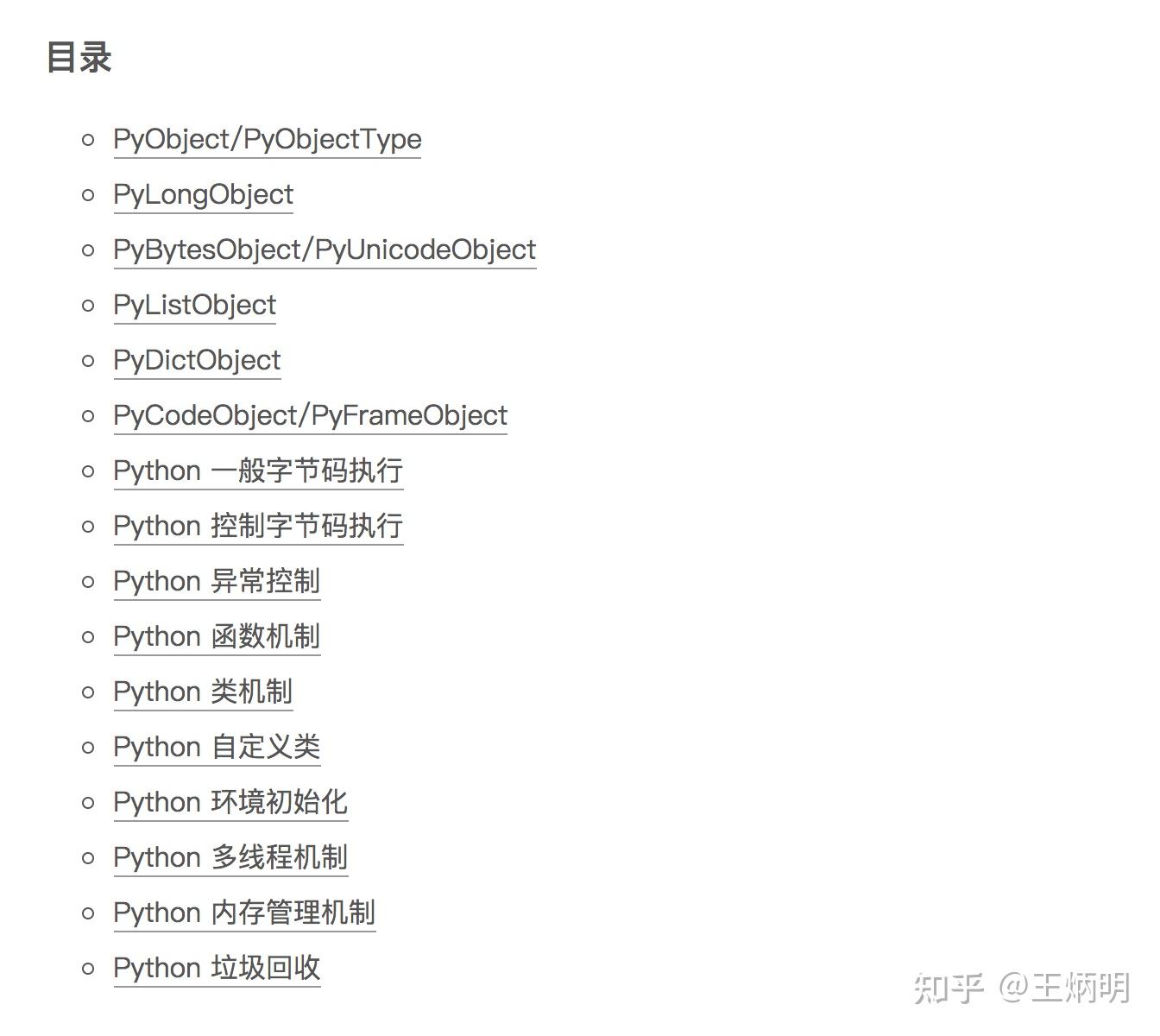Viewport: 1160px width, 1036px height.
Task: Open the PyBytesObject/PyUnicodeObject link
Action: (x=324, y=250)
